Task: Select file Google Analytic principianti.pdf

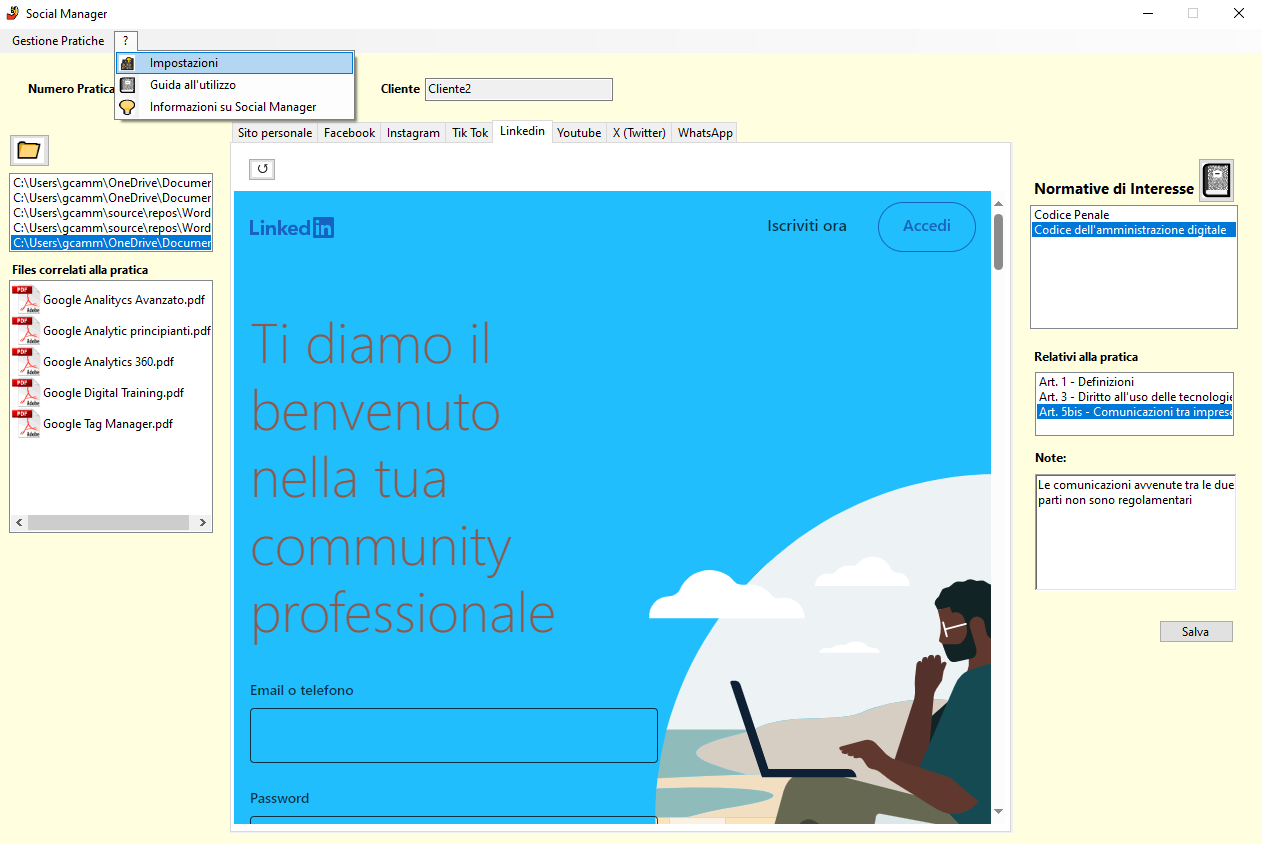Action: [x=127, y=331]
